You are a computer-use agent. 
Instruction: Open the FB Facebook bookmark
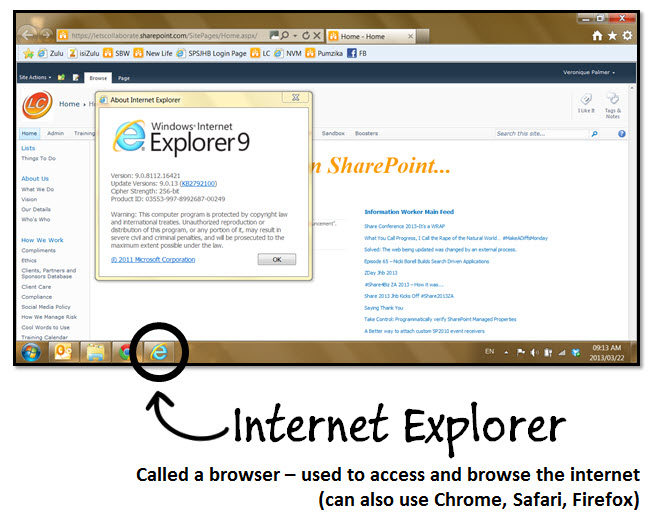357,54
